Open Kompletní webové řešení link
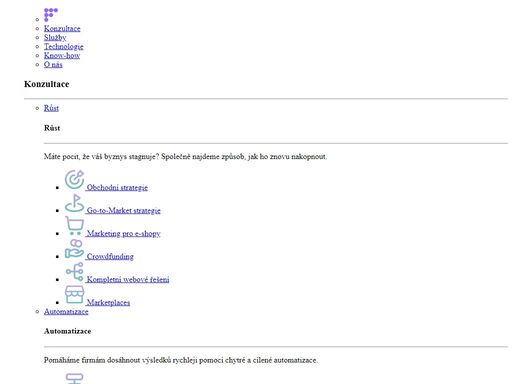The height and width of the screenshot is (384, 512). (128, 280)
